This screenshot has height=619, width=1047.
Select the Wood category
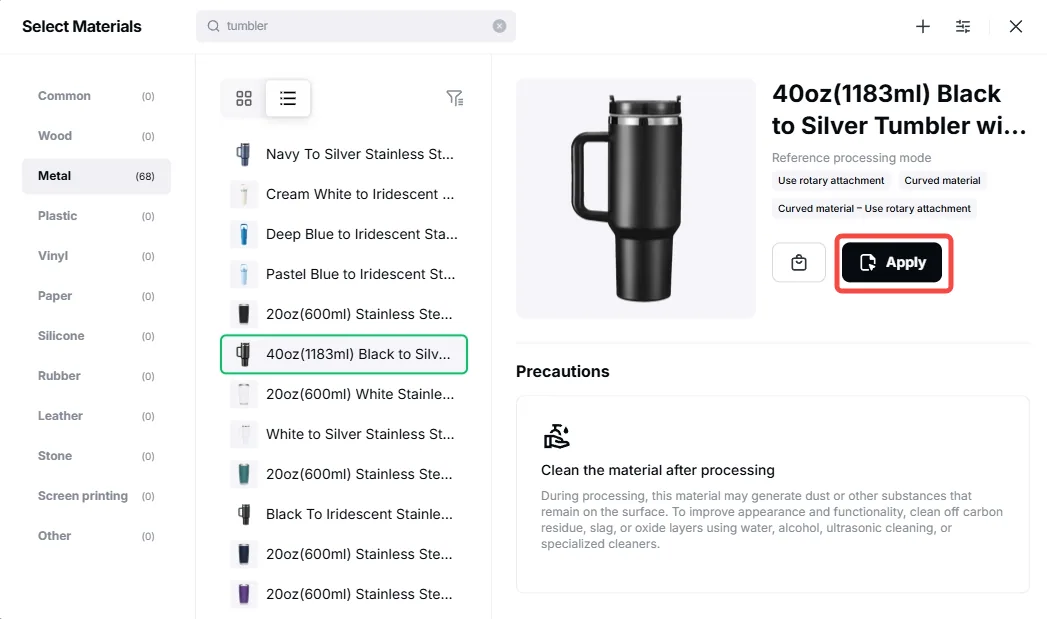click(96, 136)
